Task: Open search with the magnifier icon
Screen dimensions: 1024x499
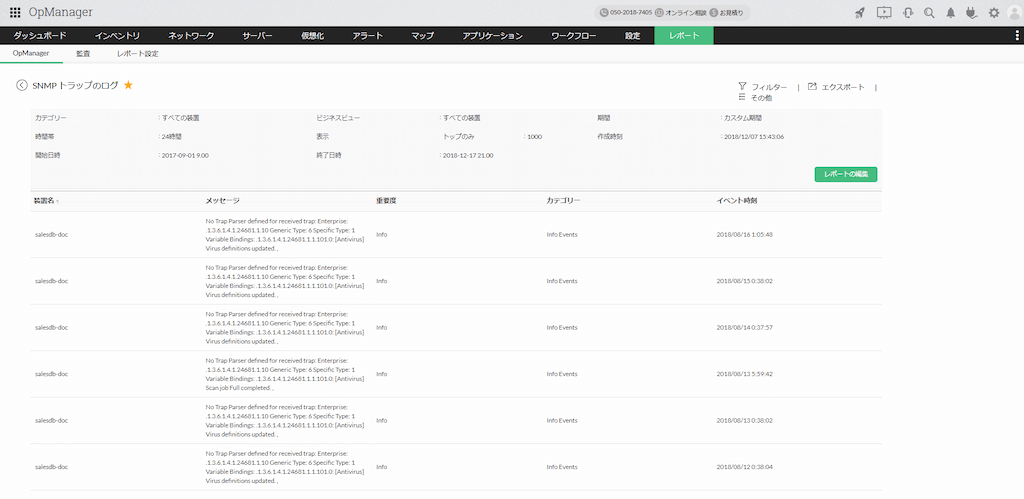Action: (x=929, y=13)
